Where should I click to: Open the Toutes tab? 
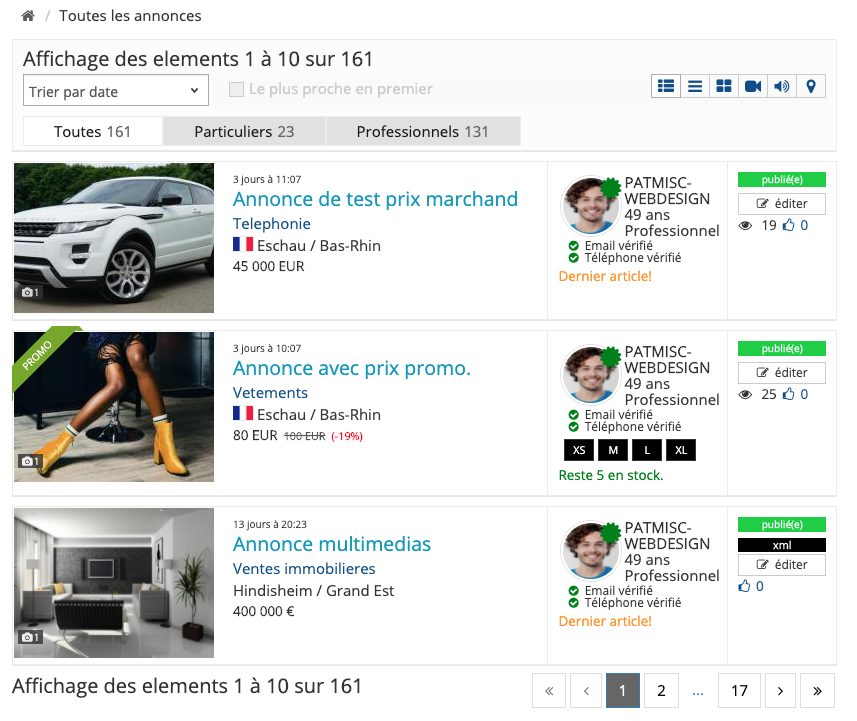[x=92, y=132]
